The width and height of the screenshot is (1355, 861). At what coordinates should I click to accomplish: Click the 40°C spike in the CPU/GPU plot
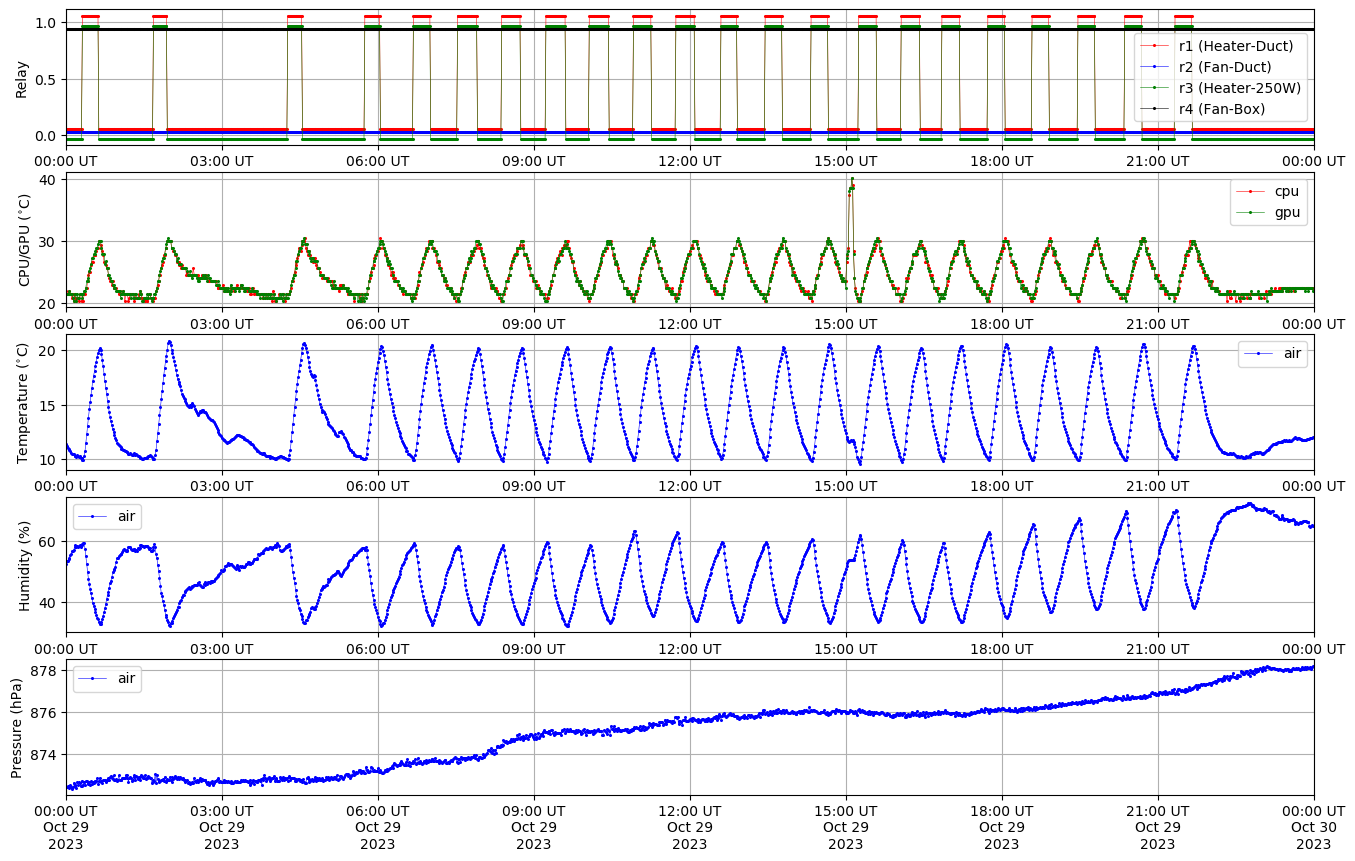click(x=852, y=181)
